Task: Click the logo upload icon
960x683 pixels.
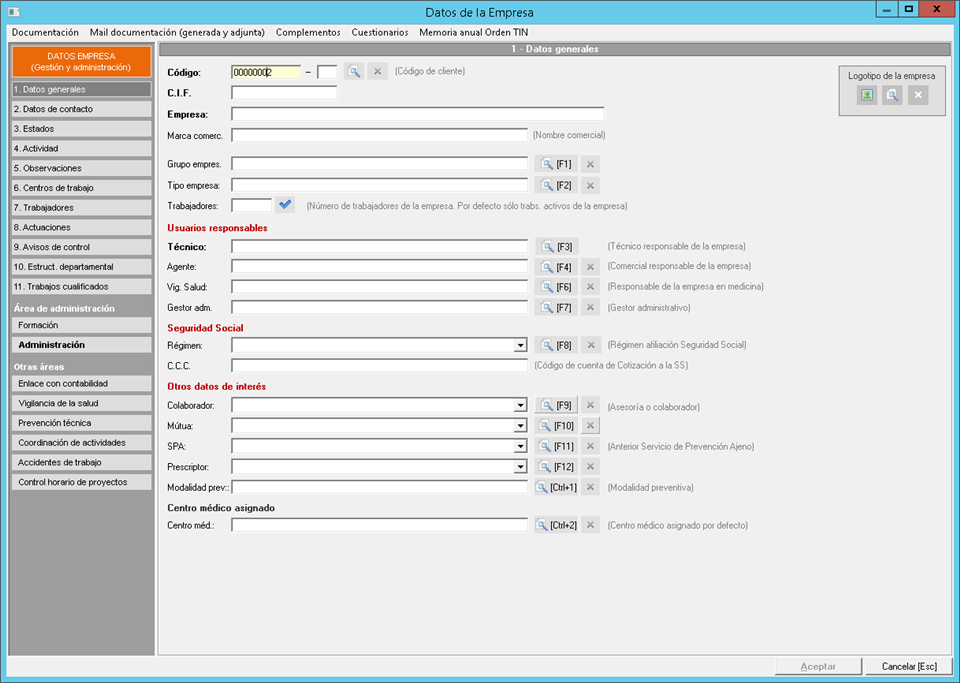Action: (x=867, y=95)
